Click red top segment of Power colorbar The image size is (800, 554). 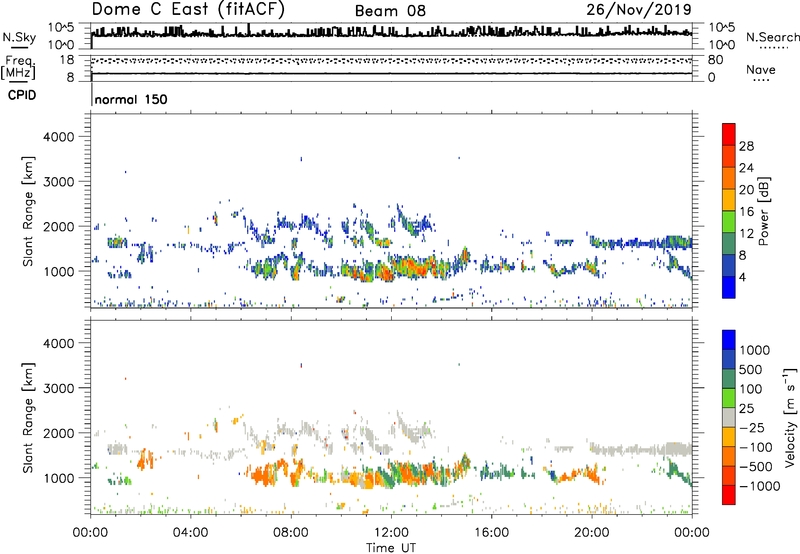point(729,134)
